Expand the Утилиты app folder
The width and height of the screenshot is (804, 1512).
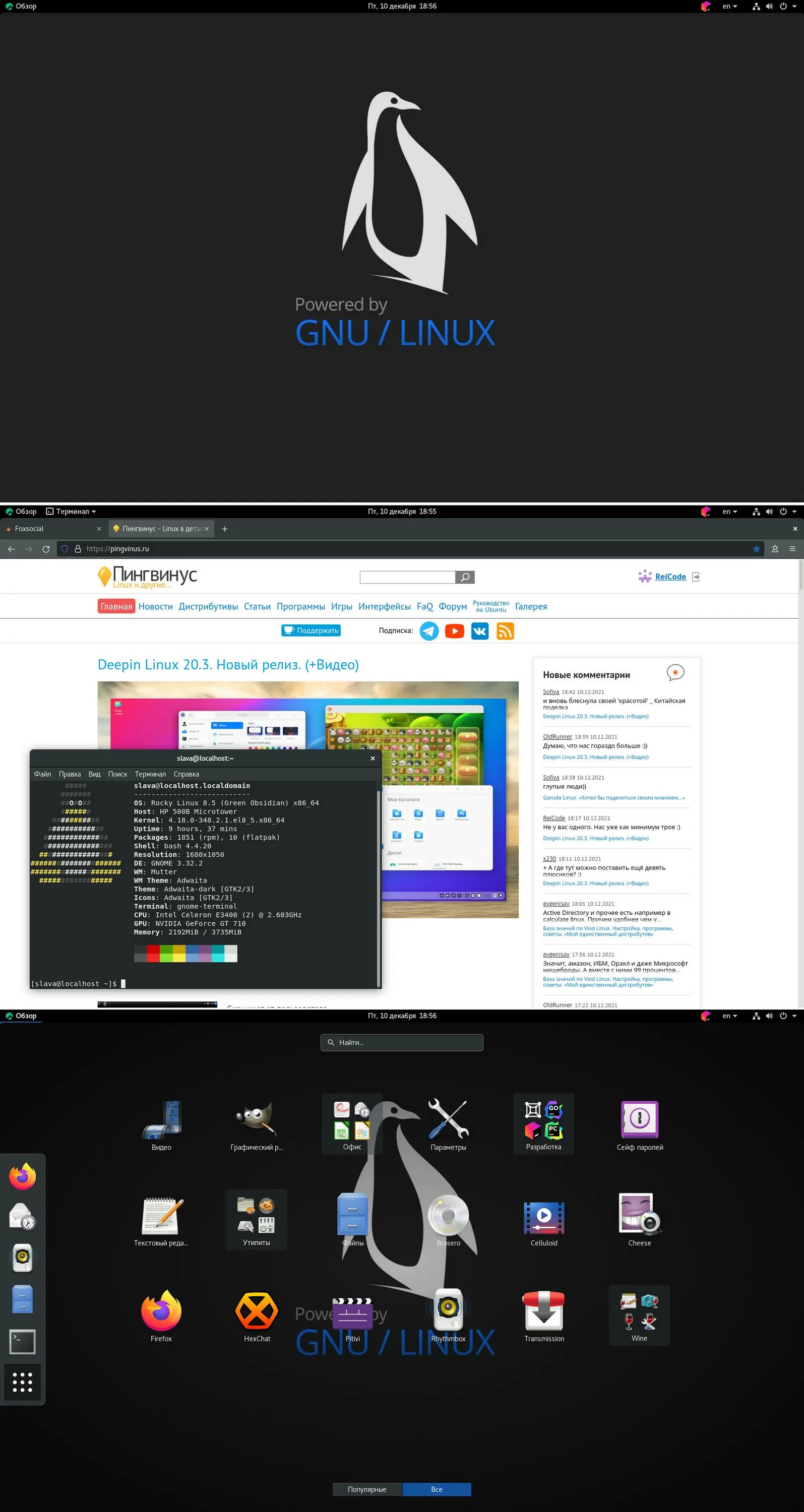[257, 1220]
